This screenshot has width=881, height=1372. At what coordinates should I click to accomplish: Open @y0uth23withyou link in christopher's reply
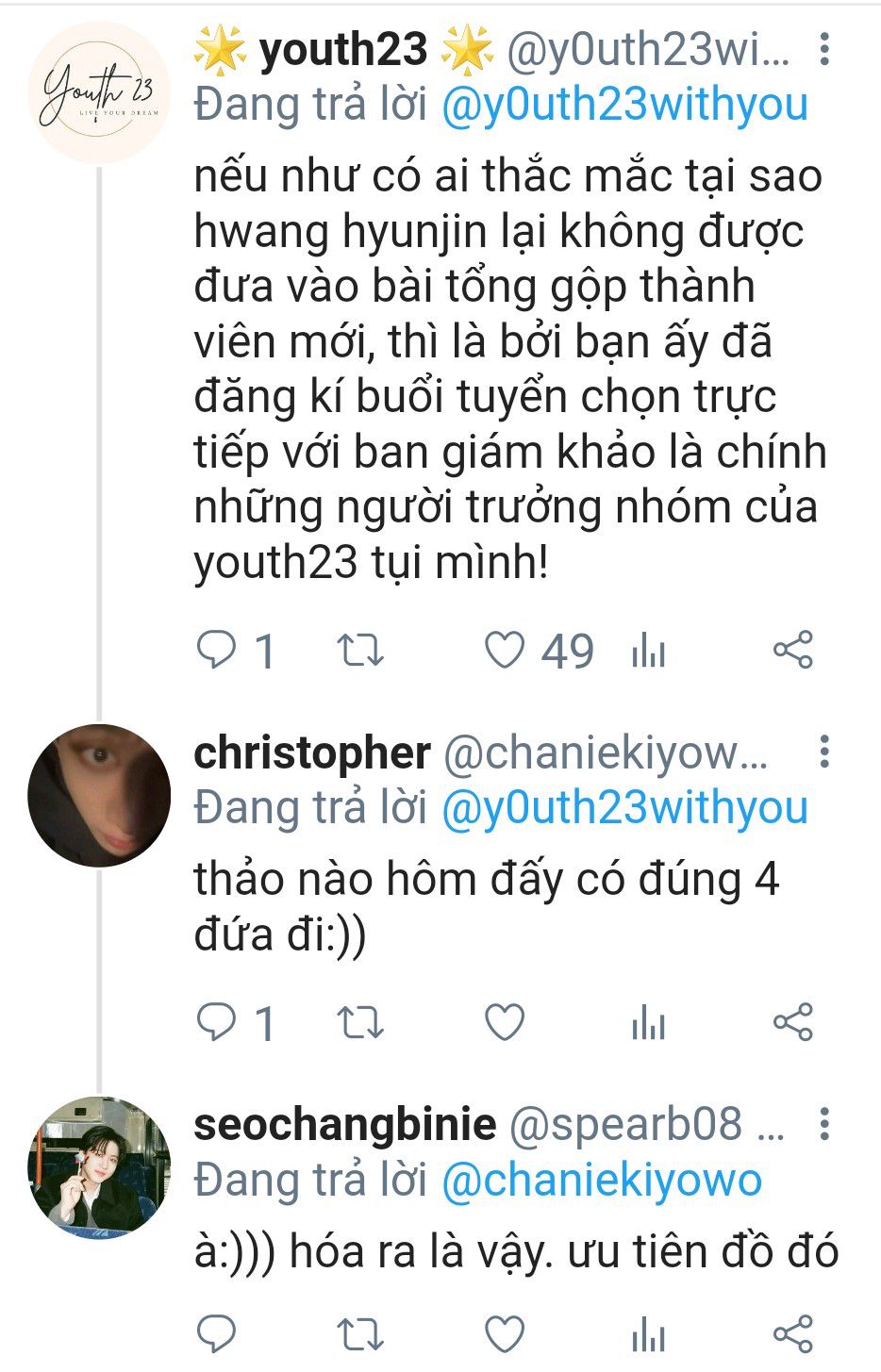[x=624, y=809]
